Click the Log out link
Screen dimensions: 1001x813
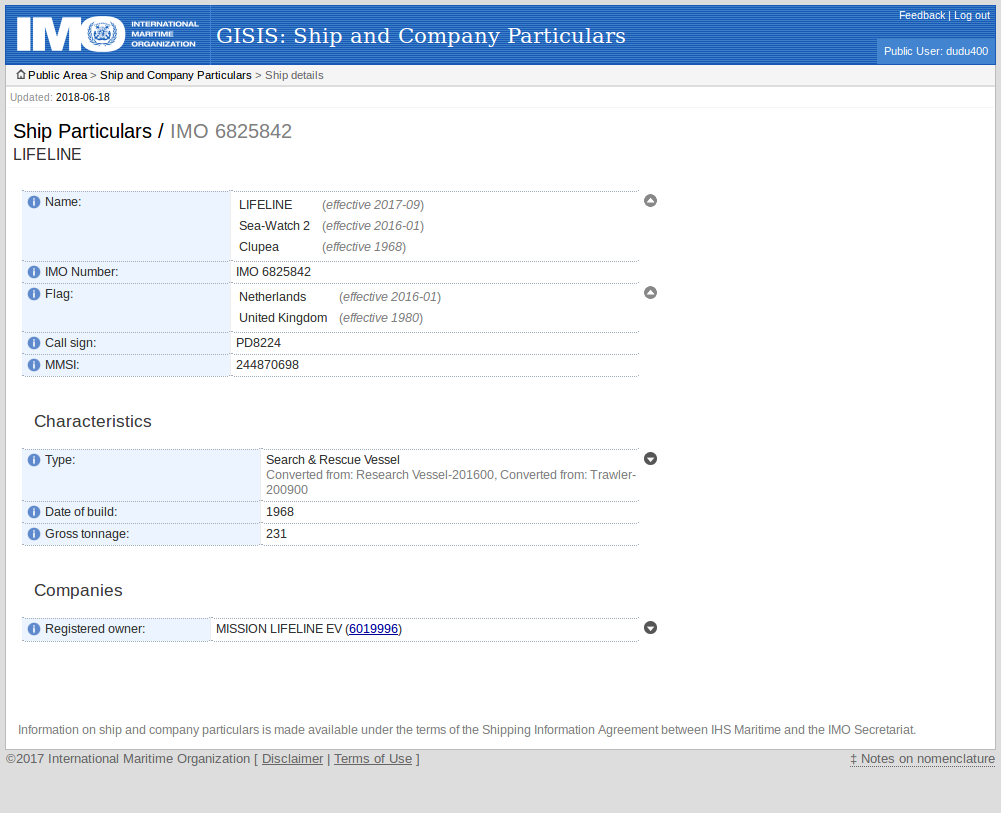972,15
